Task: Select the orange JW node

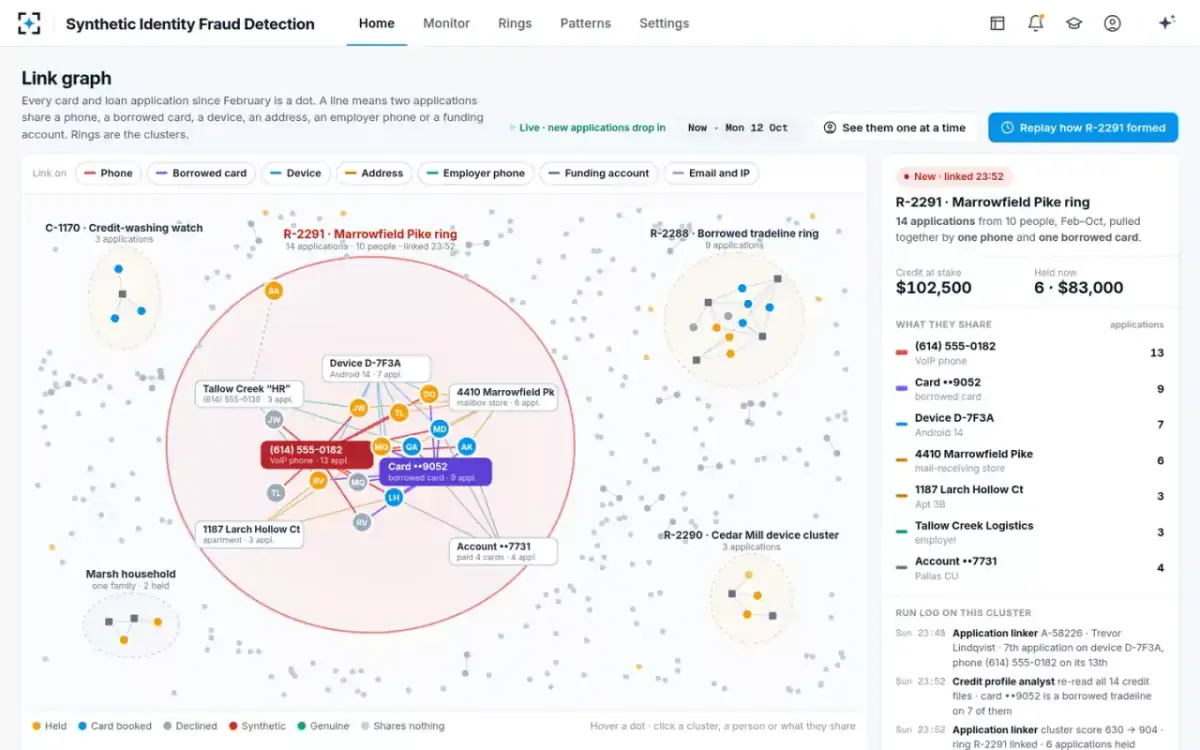Action: (358, 408)
